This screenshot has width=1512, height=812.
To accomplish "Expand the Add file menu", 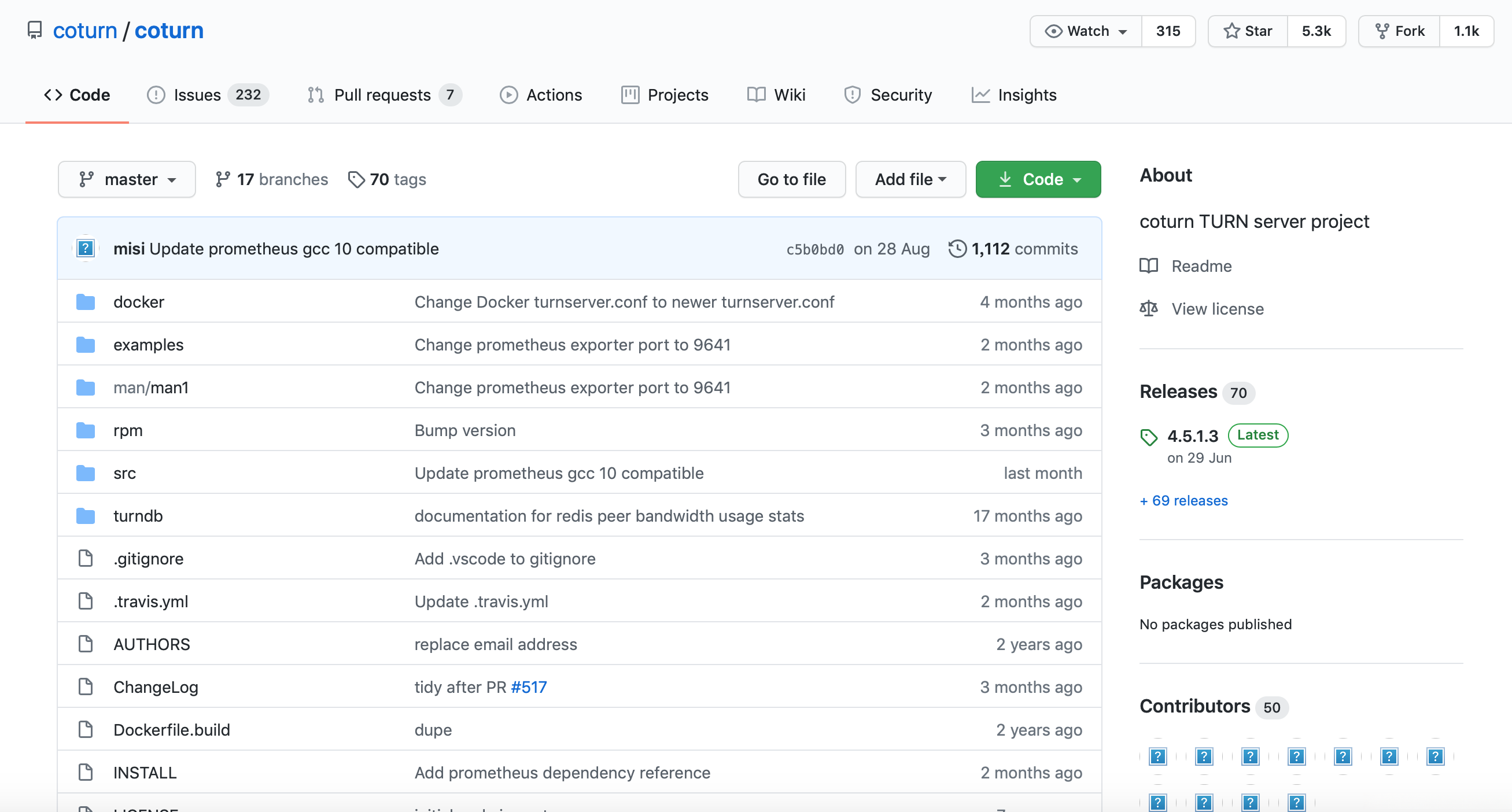I will 910,179.
